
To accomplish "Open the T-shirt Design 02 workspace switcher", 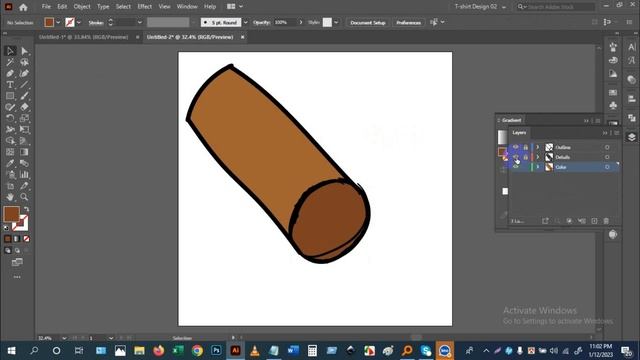I will point(481,7).
